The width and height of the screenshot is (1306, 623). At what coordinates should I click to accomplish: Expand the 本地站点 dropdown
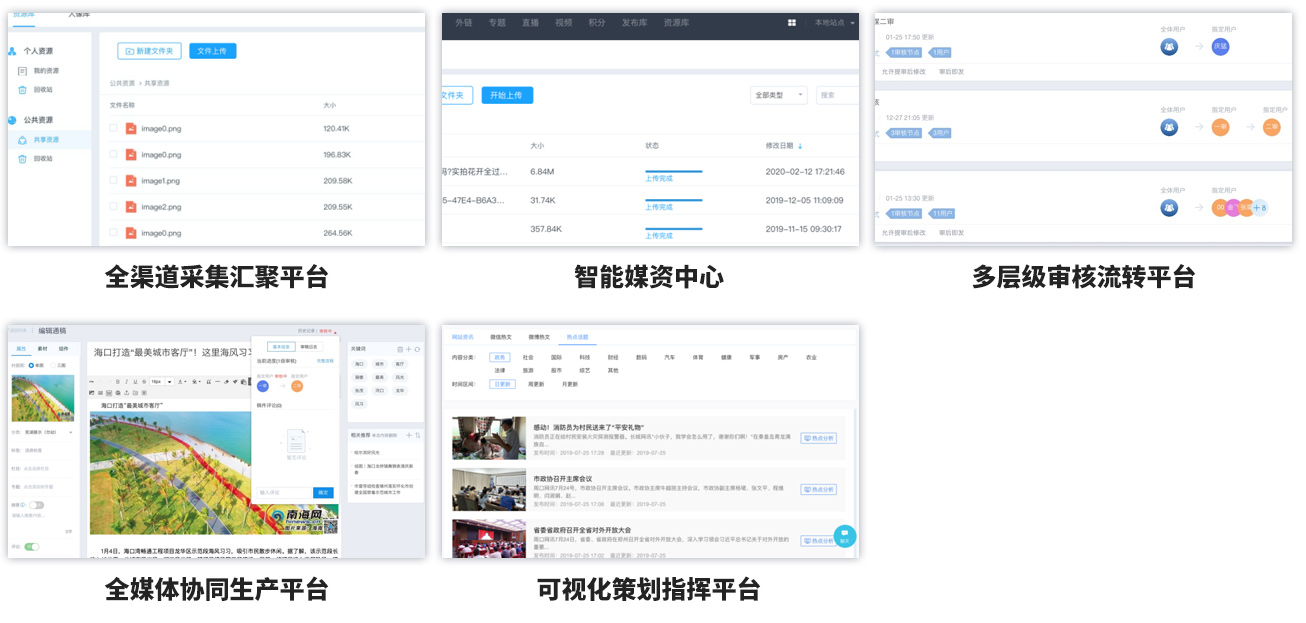point(835,22)
